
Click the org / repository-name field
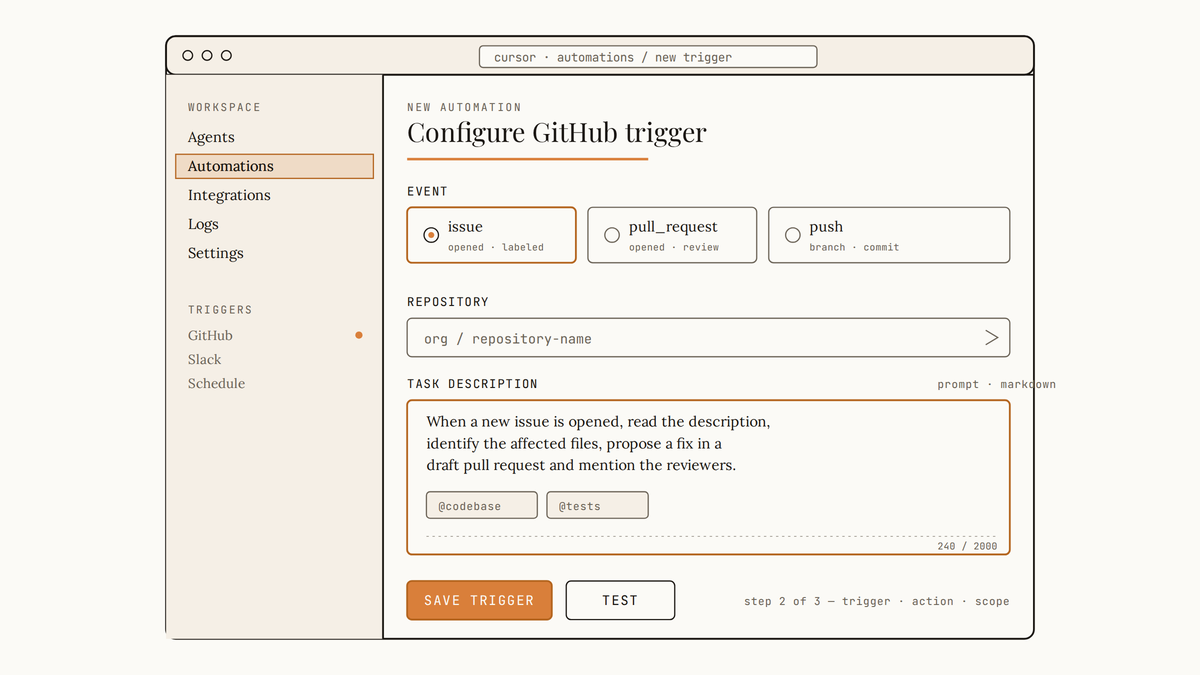coord(708,338)
